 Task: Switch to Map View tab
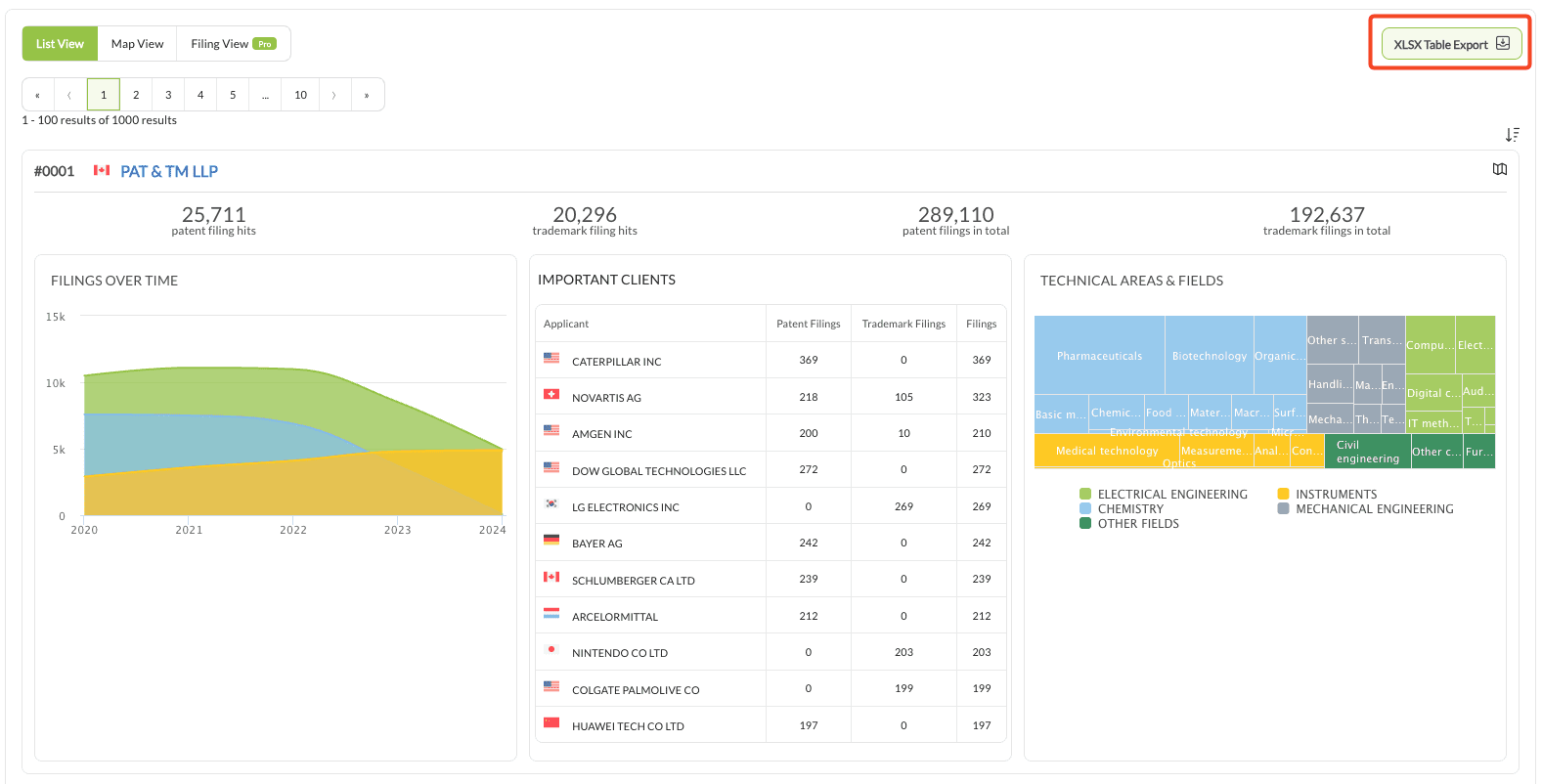(x=137, y=44)
